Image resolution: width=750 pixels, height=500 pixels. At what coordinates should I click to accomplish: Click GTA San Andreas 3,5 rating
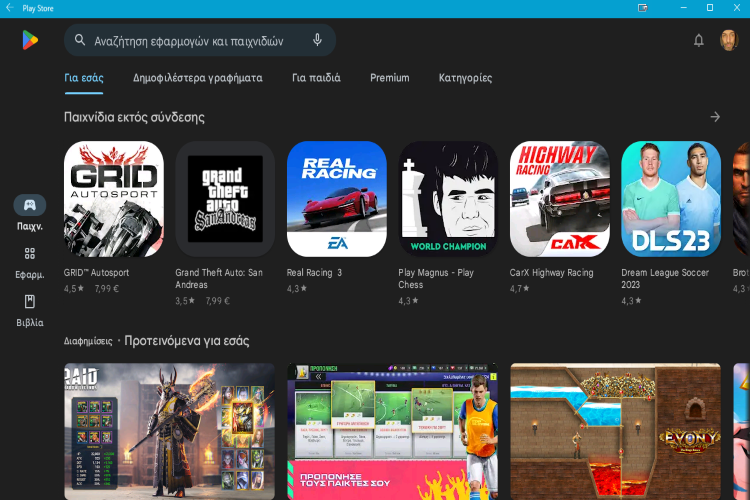pyautogui.click(x=185, y=301)
